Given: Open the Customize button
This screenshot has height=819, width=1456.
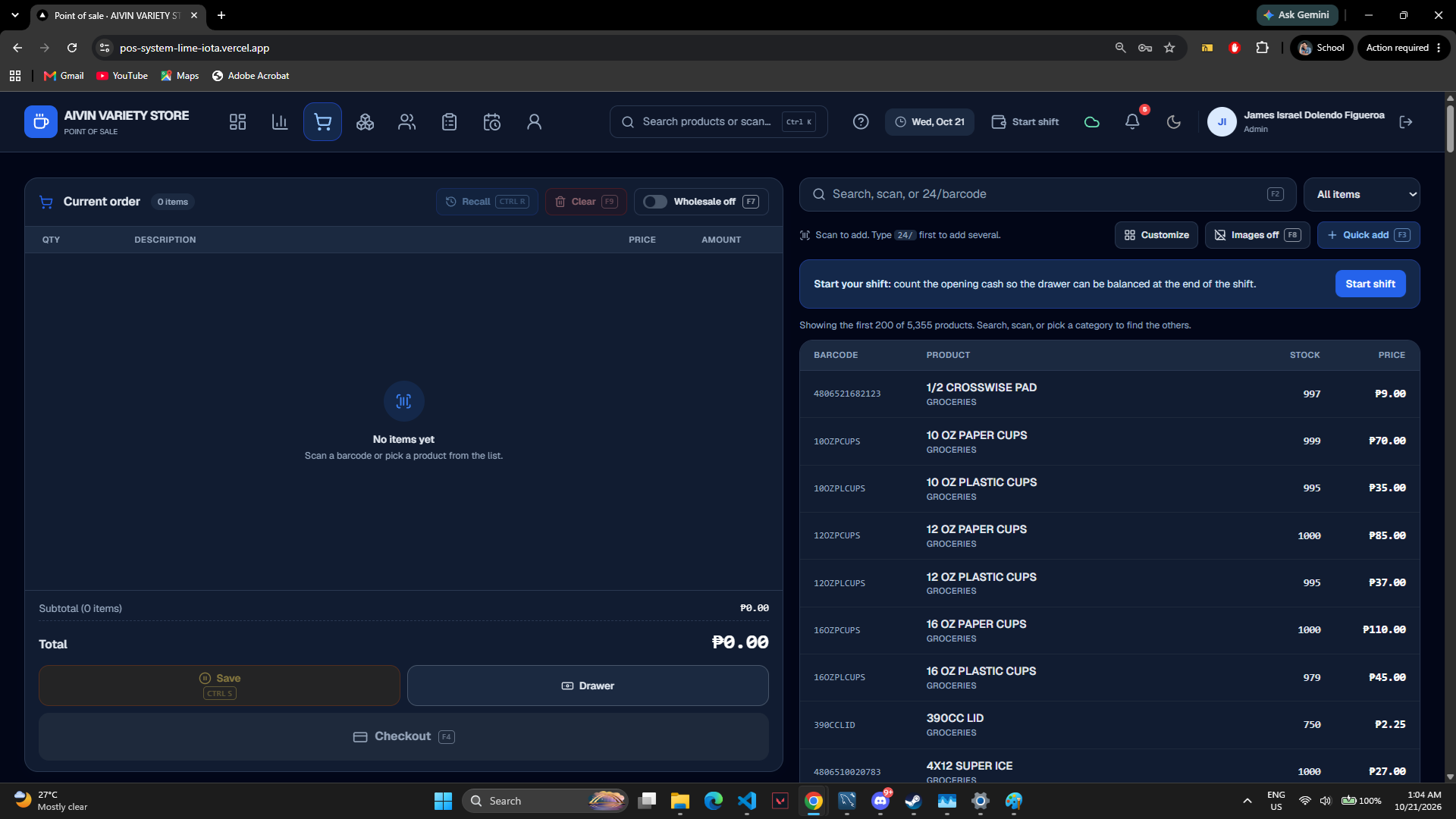Looking at the screenshot, I should [1156, 235].
